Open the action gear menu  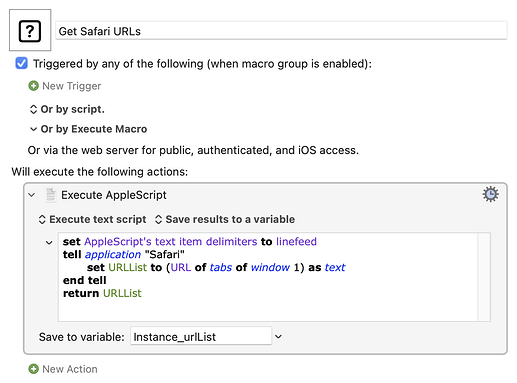(491, 194)
